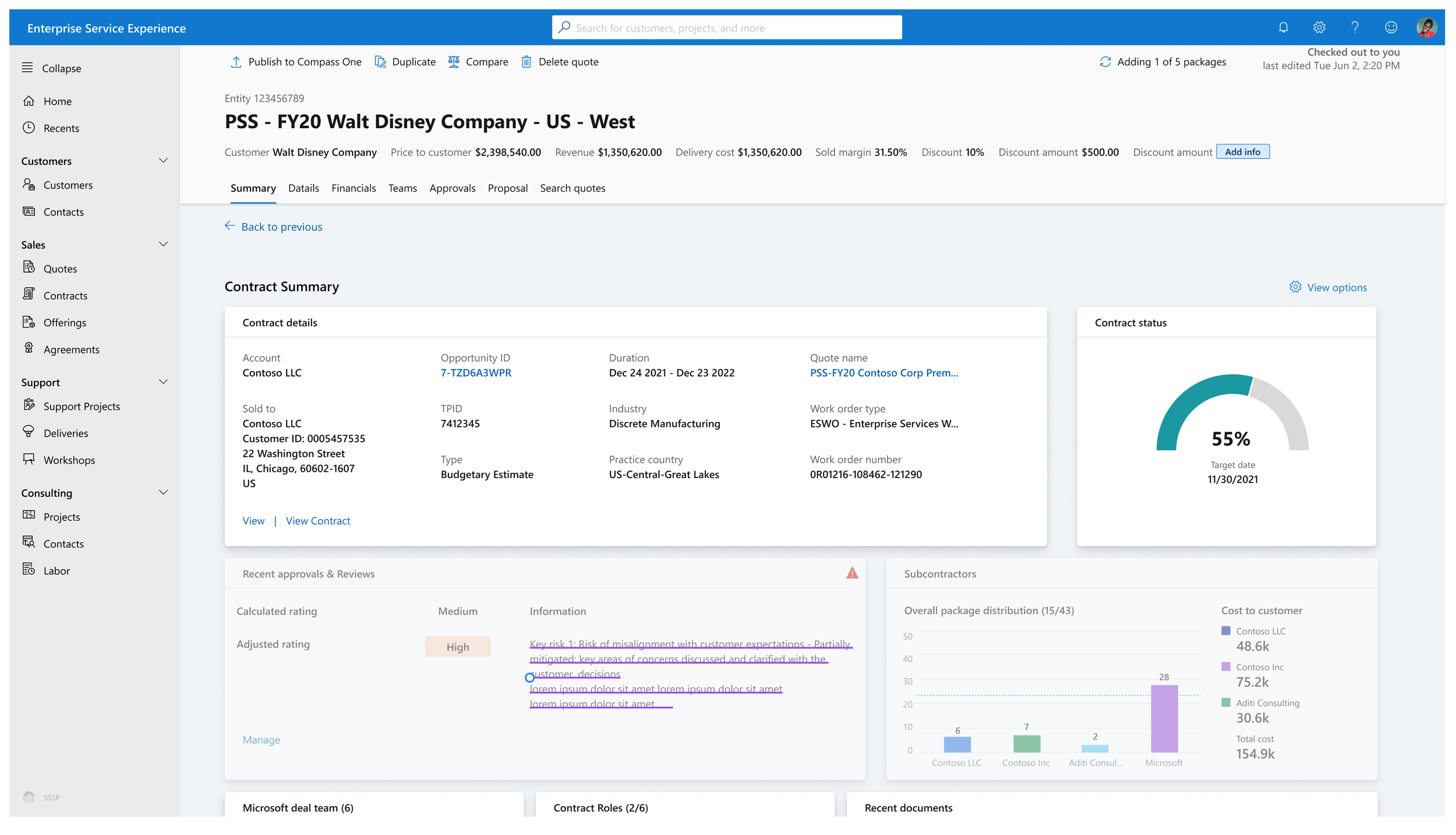The image size is (1456, 835).
Task: Click the View options link text
Action: (1337, 287)
